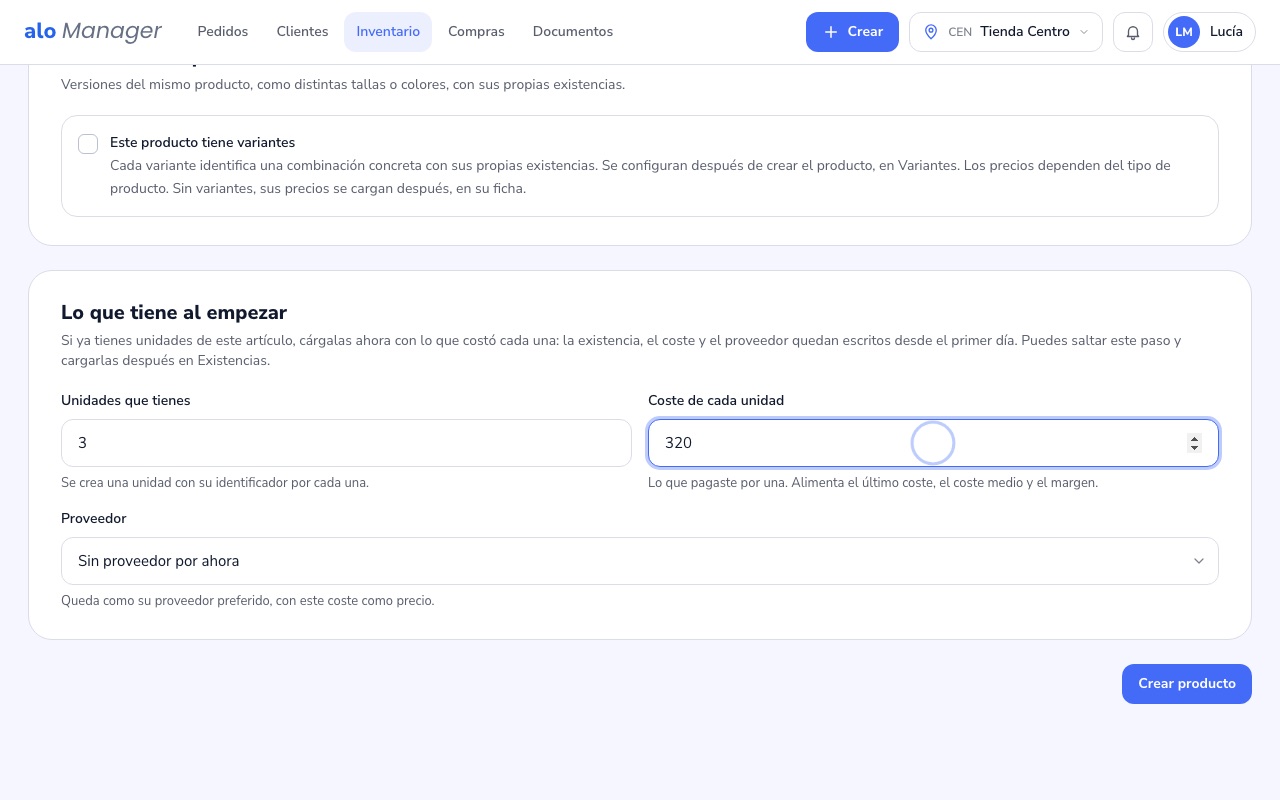Click the heading 'Lo que tiene al empezar'
Screen dimensions: 1280x800
(x=174, y=313)
